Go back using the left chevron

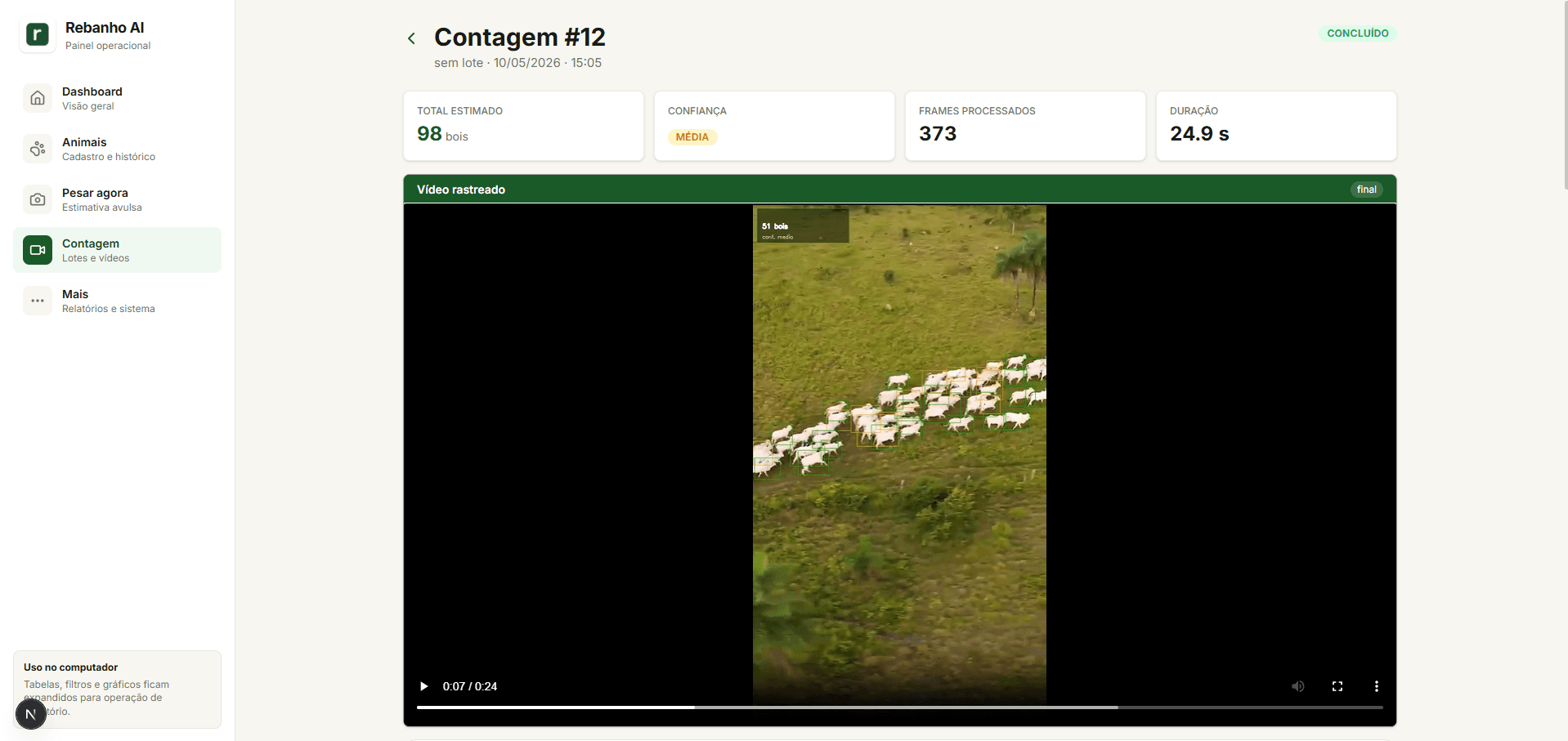tap(411, 38)
